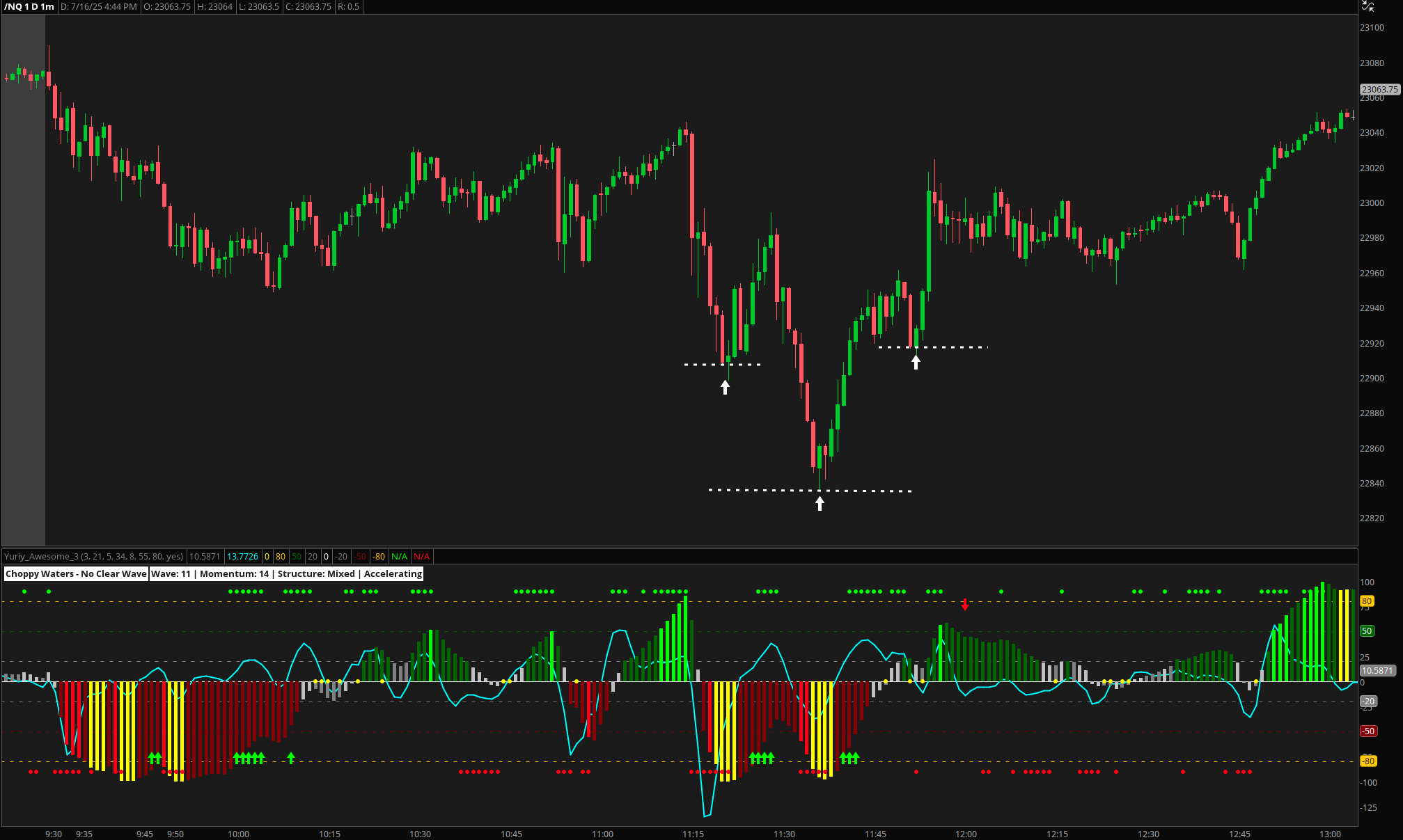Click the current price bubble 23063.75

[1379, 89]
